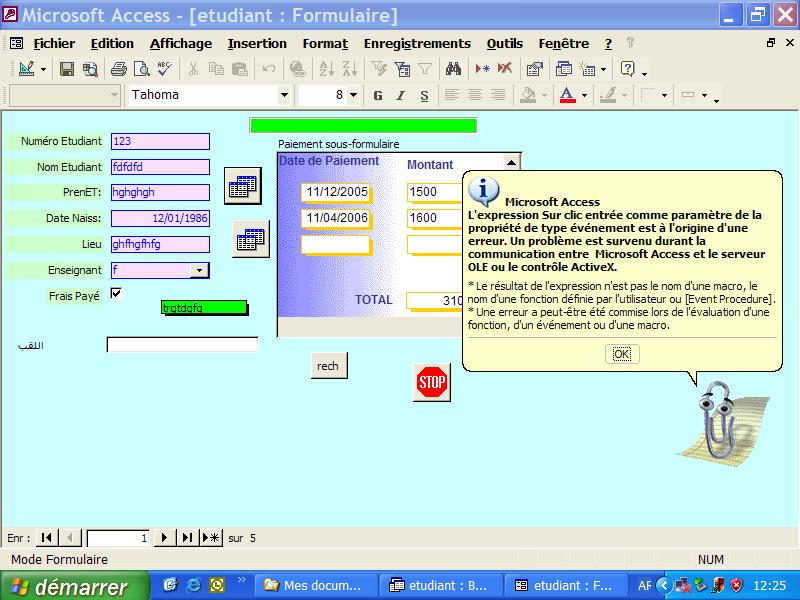Go to first record navigation button
This screenshot has height=600, width=800.
click(46, 537)
